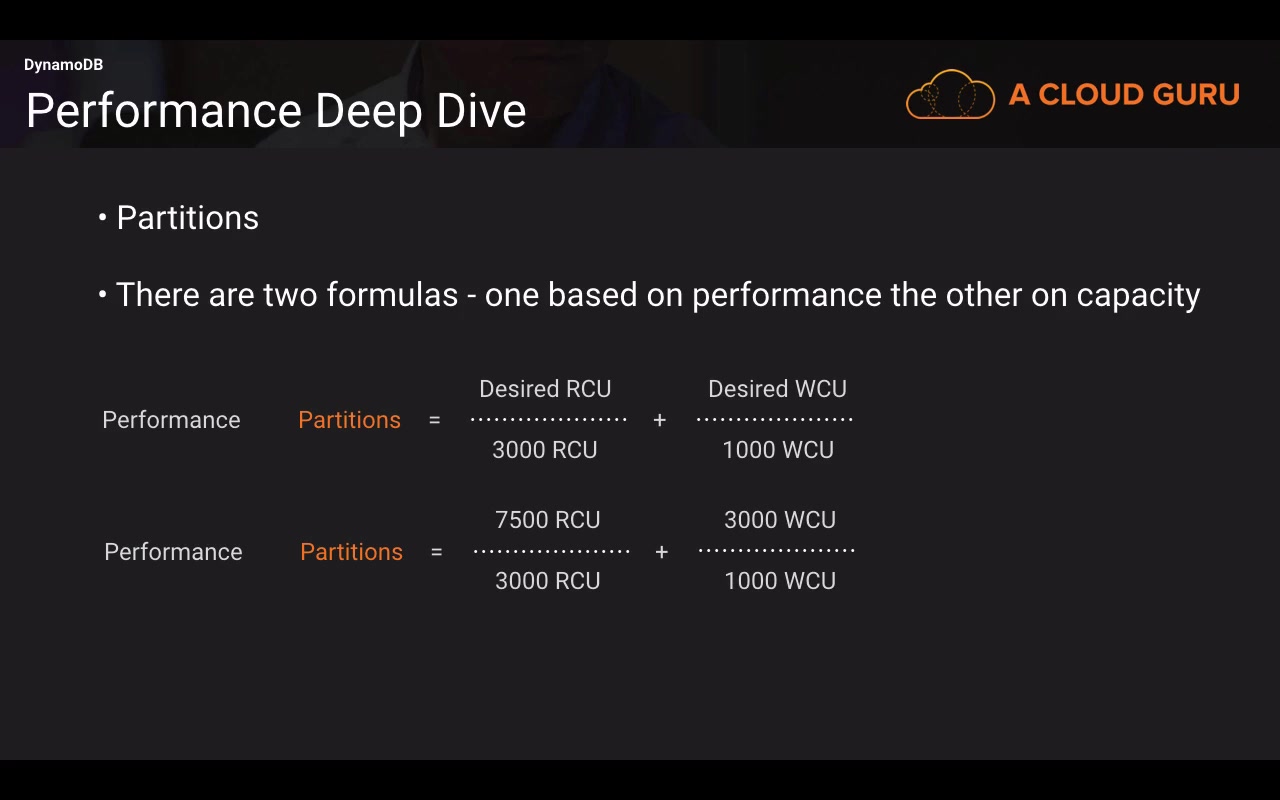This screenshot has width=1280, height=800.
Task: Click the "There are two formulas" bullet line
Action: point(657,295)
